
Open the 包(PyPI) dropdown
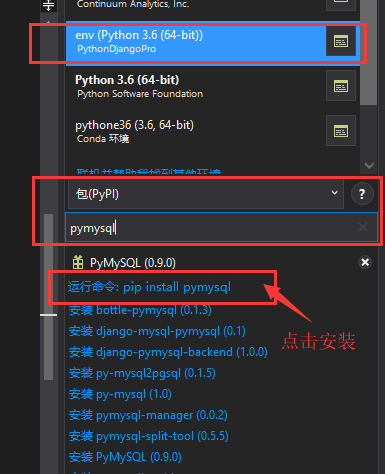(x=206, y=194)
